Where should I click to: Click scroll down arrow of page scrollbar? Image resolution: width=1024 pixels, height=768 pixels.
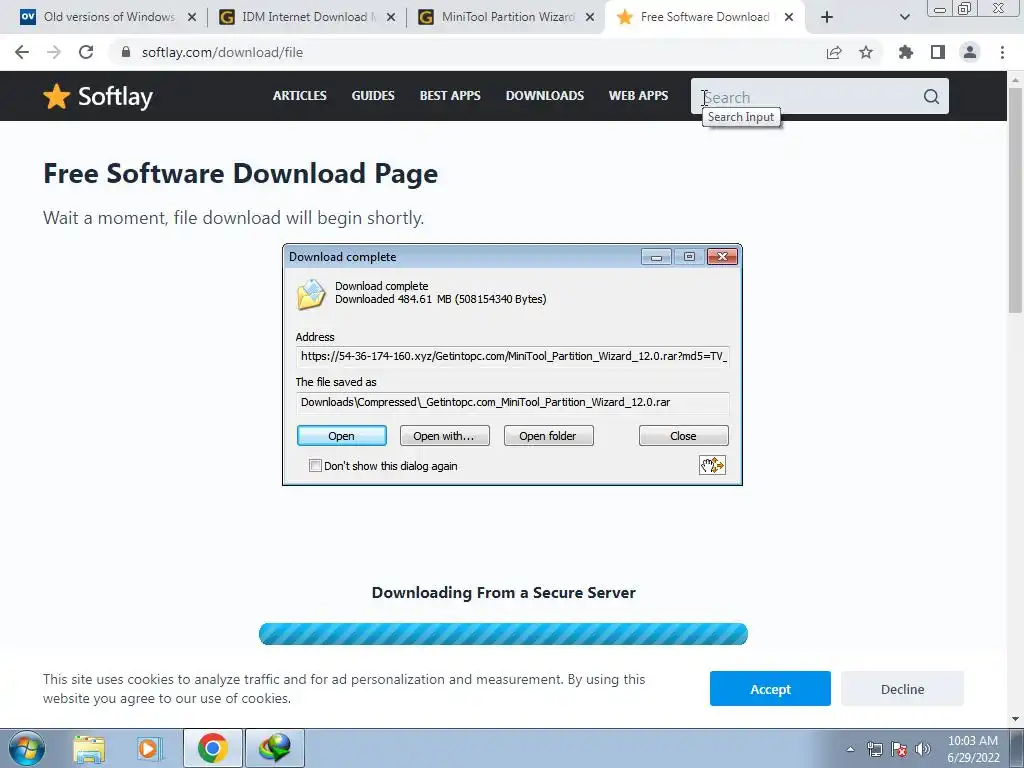tap(1016, 719)
